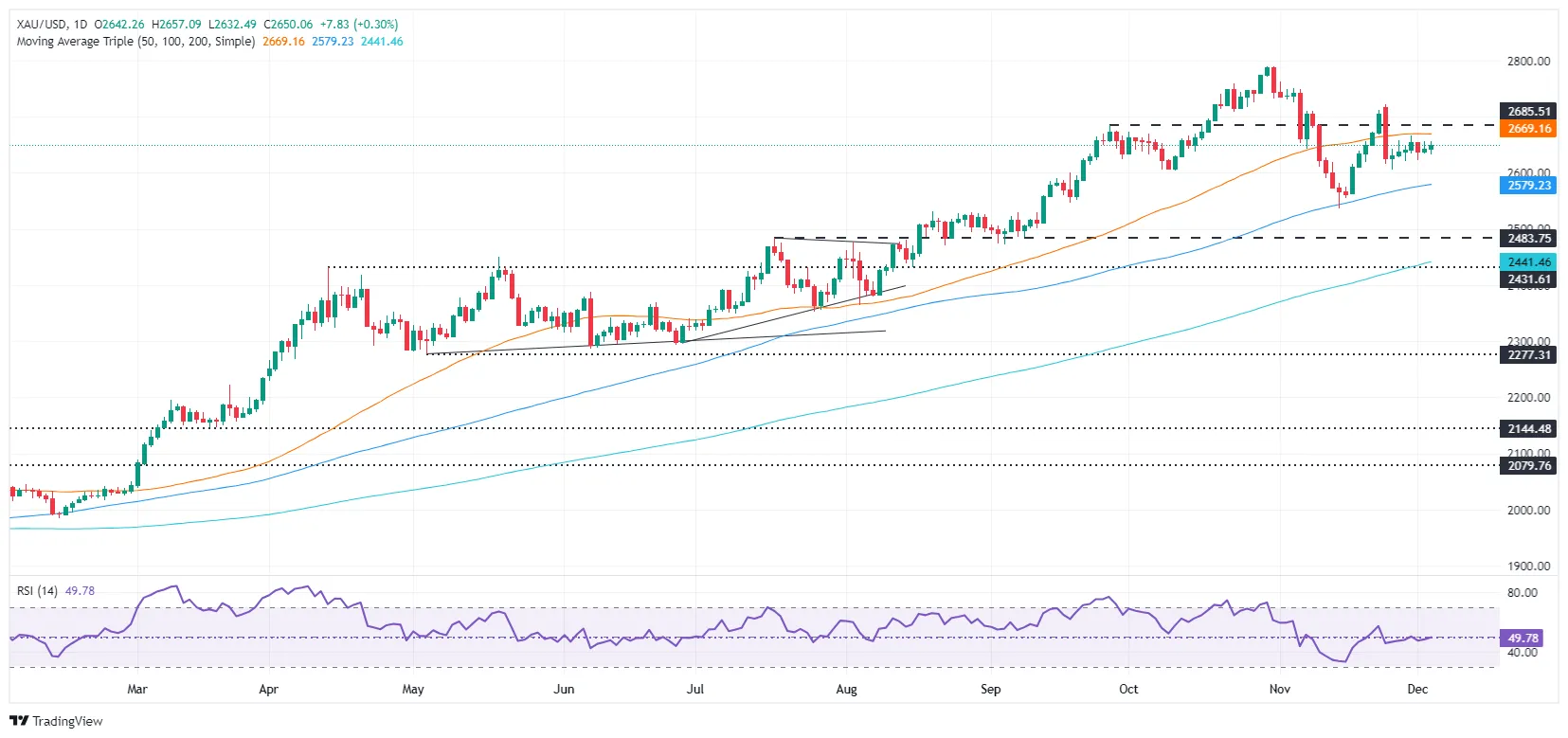Select the 2685.51 resistance price tag
Screen dimensions: 1568x738
click(x=1529, y=112)
